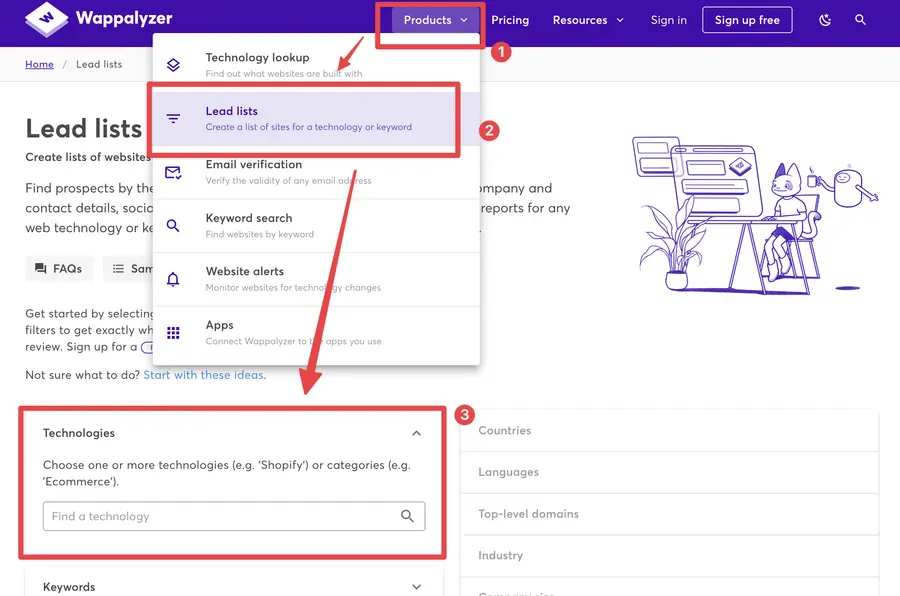Click the Apps grid icon
900x596 pixels.
pyautogui.click(x=173, y=333)
